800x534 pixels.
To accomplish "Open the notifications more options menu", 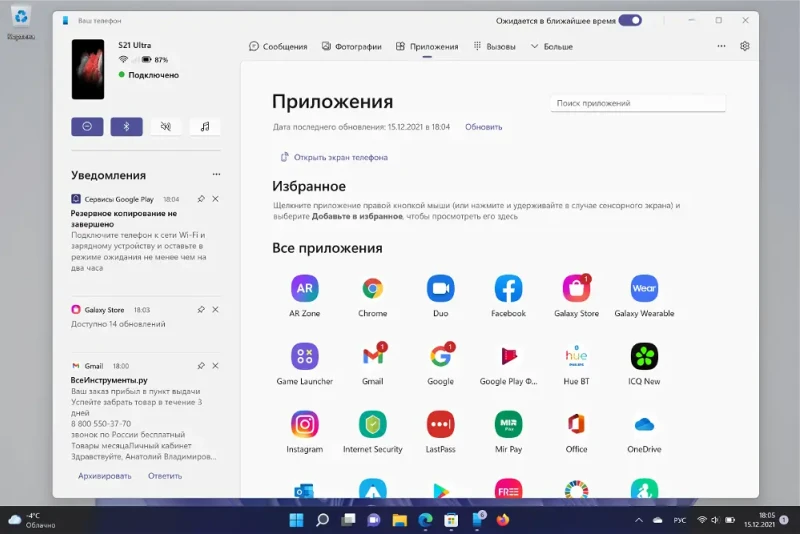I will pos(216,174).
